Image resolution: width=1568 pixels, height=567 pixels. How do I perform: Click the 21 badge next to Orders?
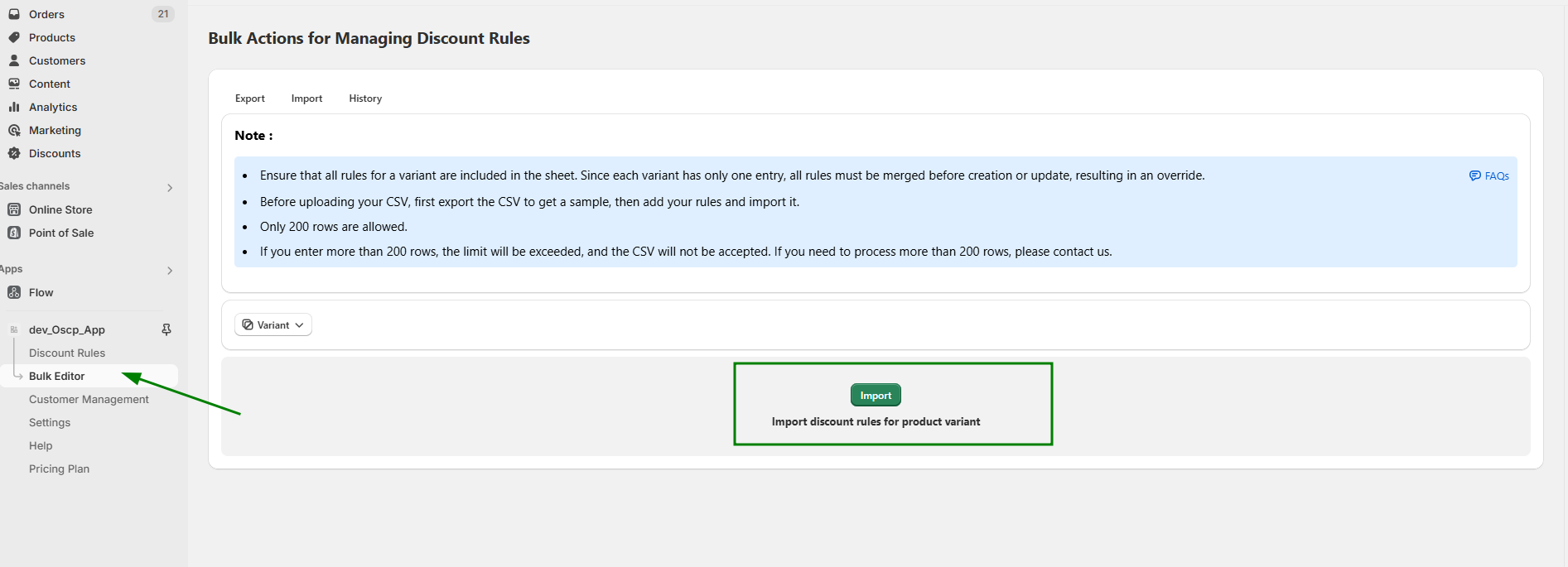162,13
